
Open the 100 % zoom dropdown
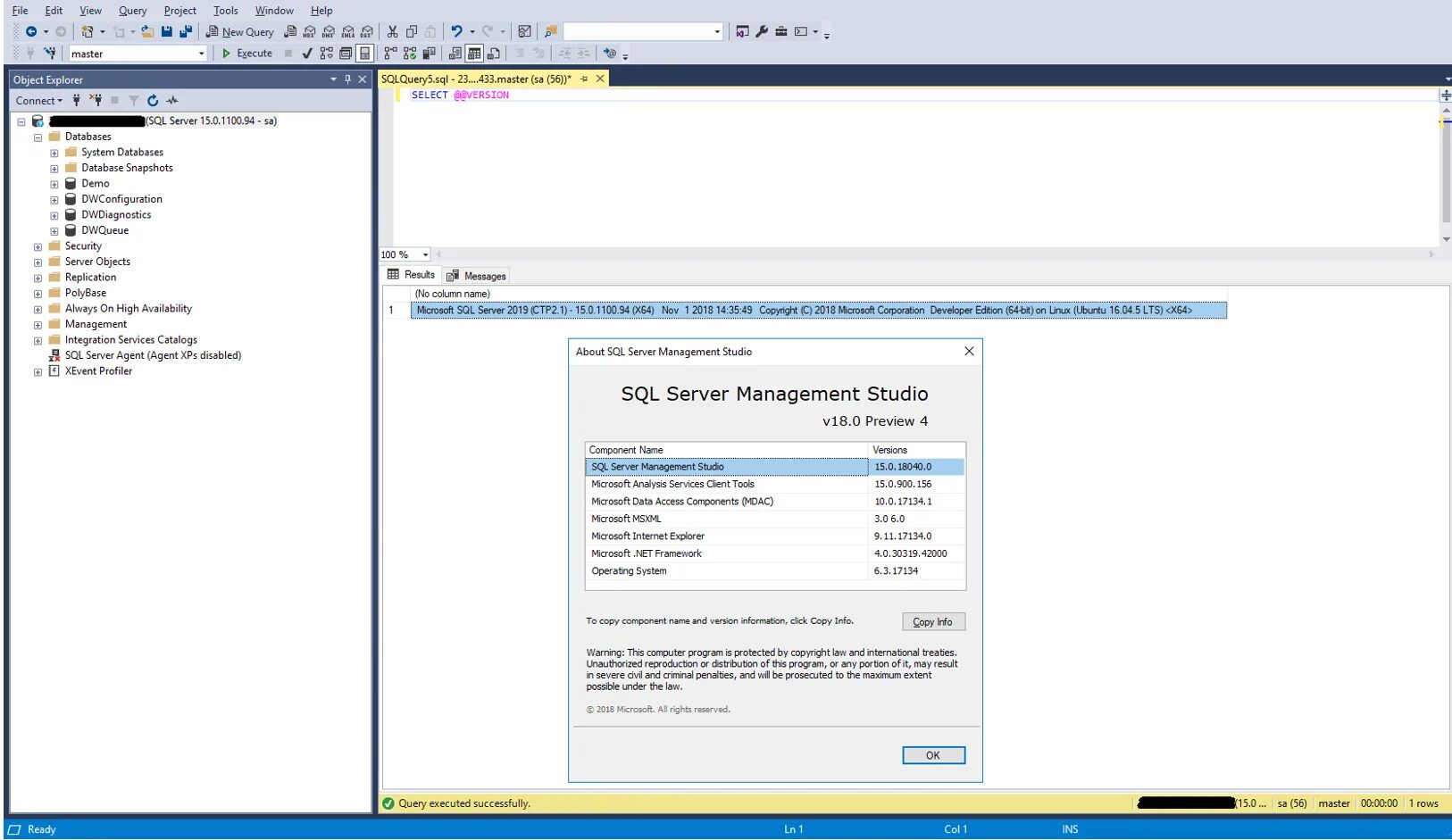(425, 254)
